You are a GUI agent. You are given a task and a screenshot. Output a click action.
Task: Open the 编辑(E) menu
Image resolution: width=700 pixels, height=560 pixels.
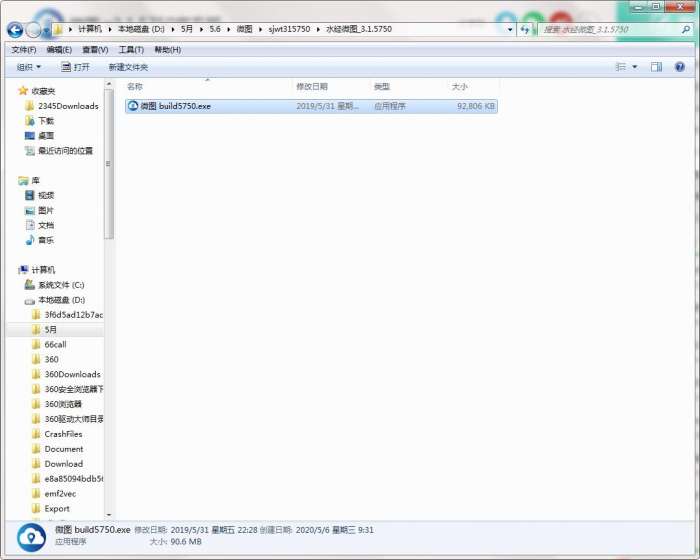59,50
